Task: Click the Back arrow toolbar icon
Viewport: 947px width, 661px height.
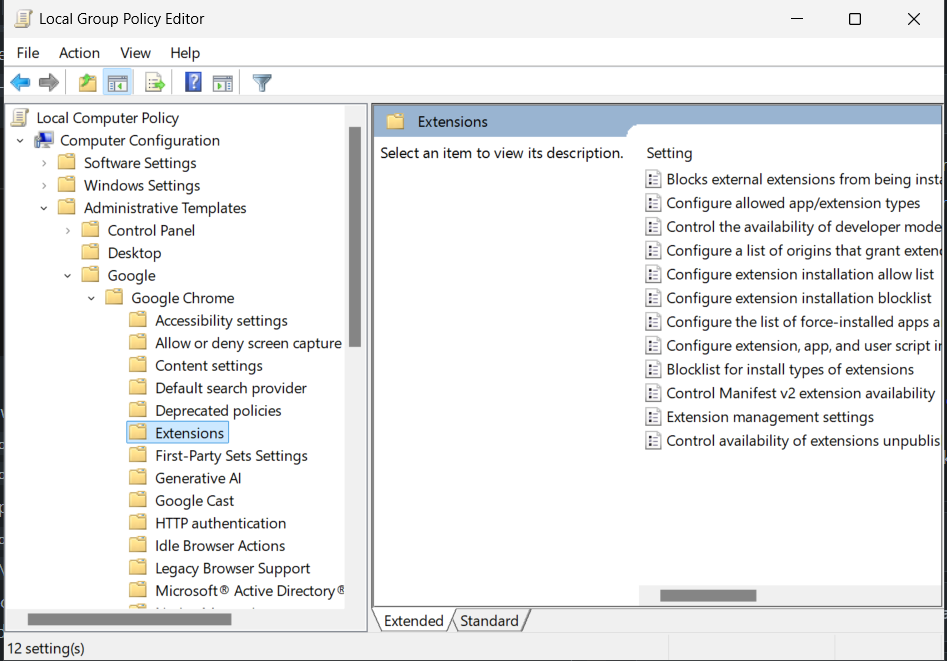Action: 20,83
